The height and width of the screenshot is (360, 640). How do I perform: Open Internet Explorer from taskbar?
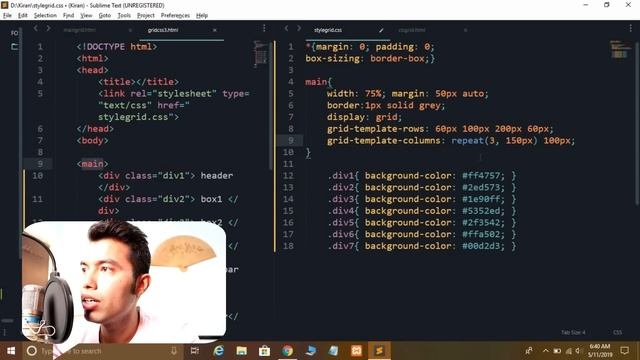pos(219,351)
